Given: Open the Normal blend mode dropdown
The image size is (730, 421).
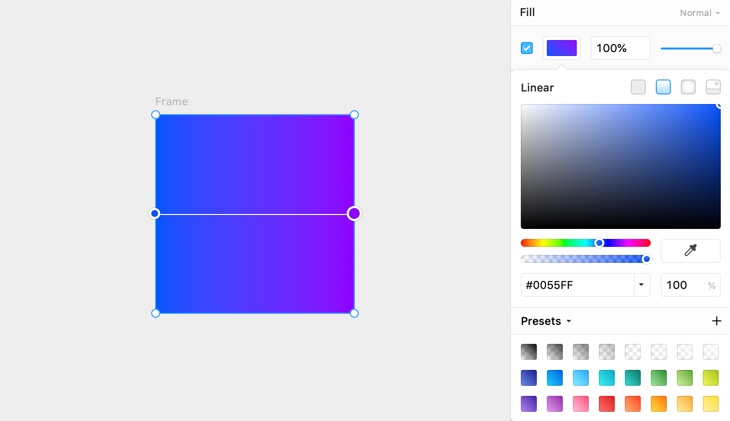Looking at the screenshot, I should tap(700, 13).
